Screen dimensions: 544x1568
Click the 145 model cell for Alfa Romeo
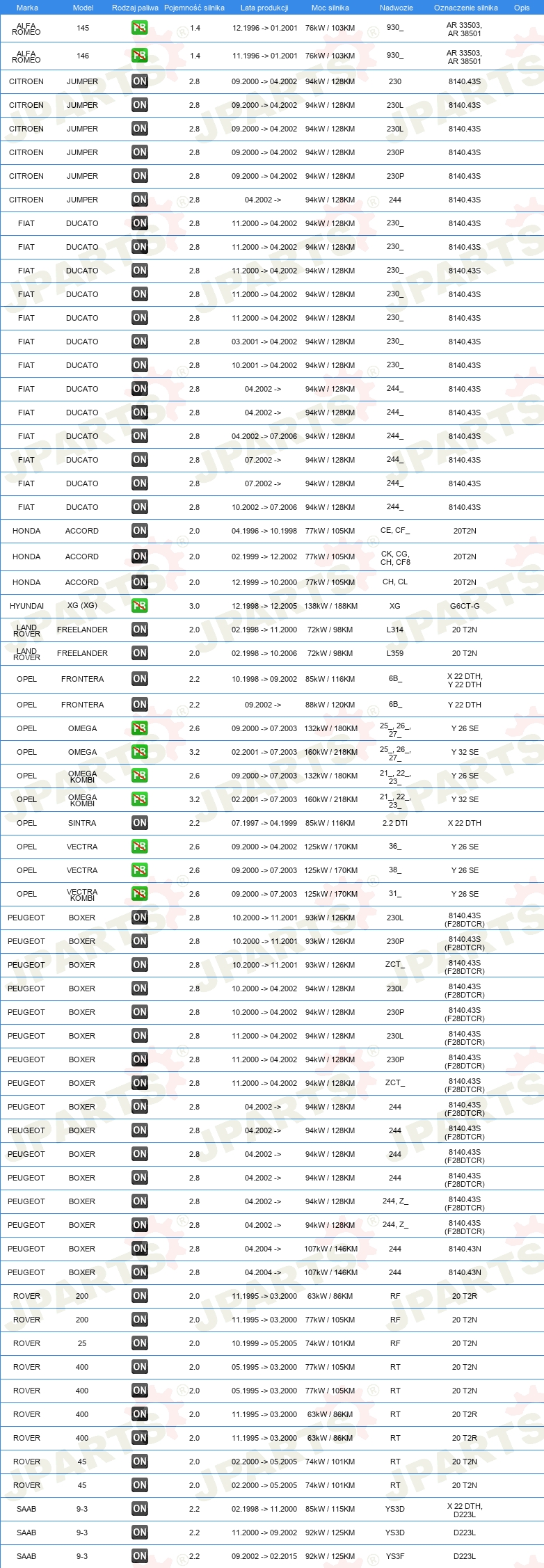pos(83,28)
